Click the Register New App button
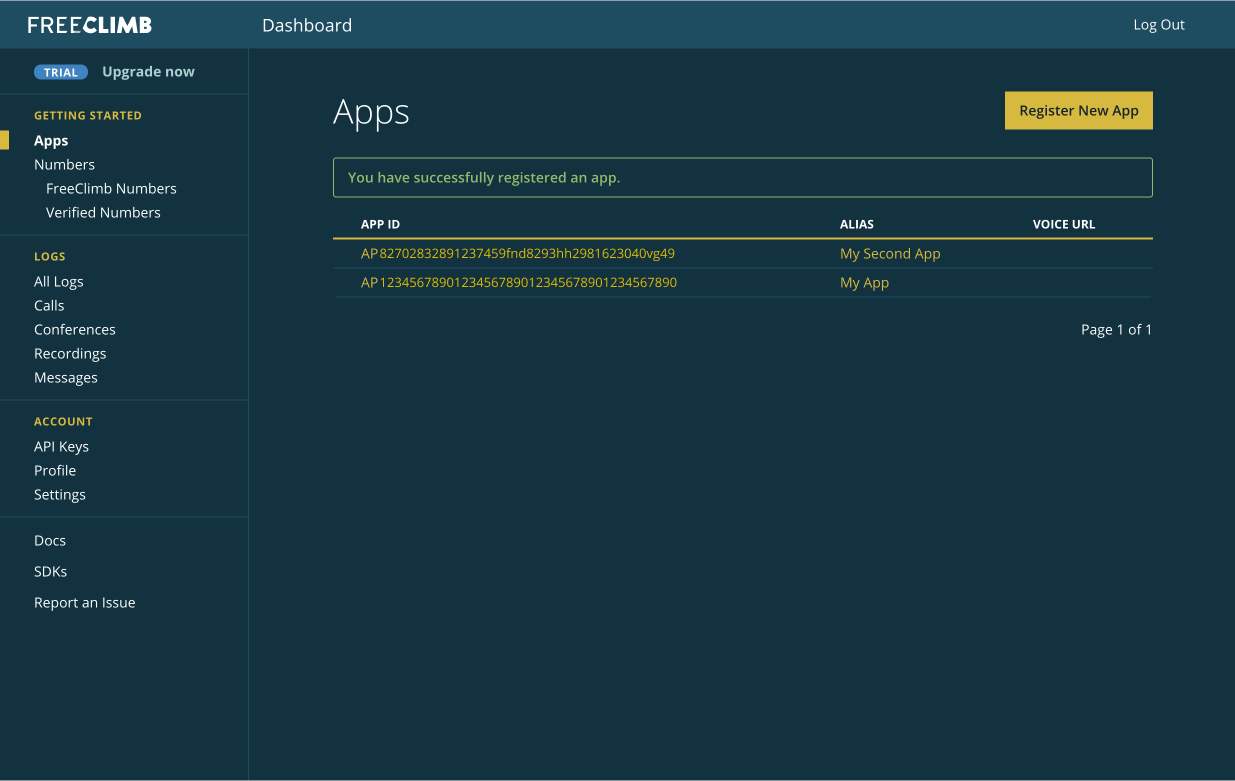This screenshot has width=1235, height=781. (x=1079, y=111)
